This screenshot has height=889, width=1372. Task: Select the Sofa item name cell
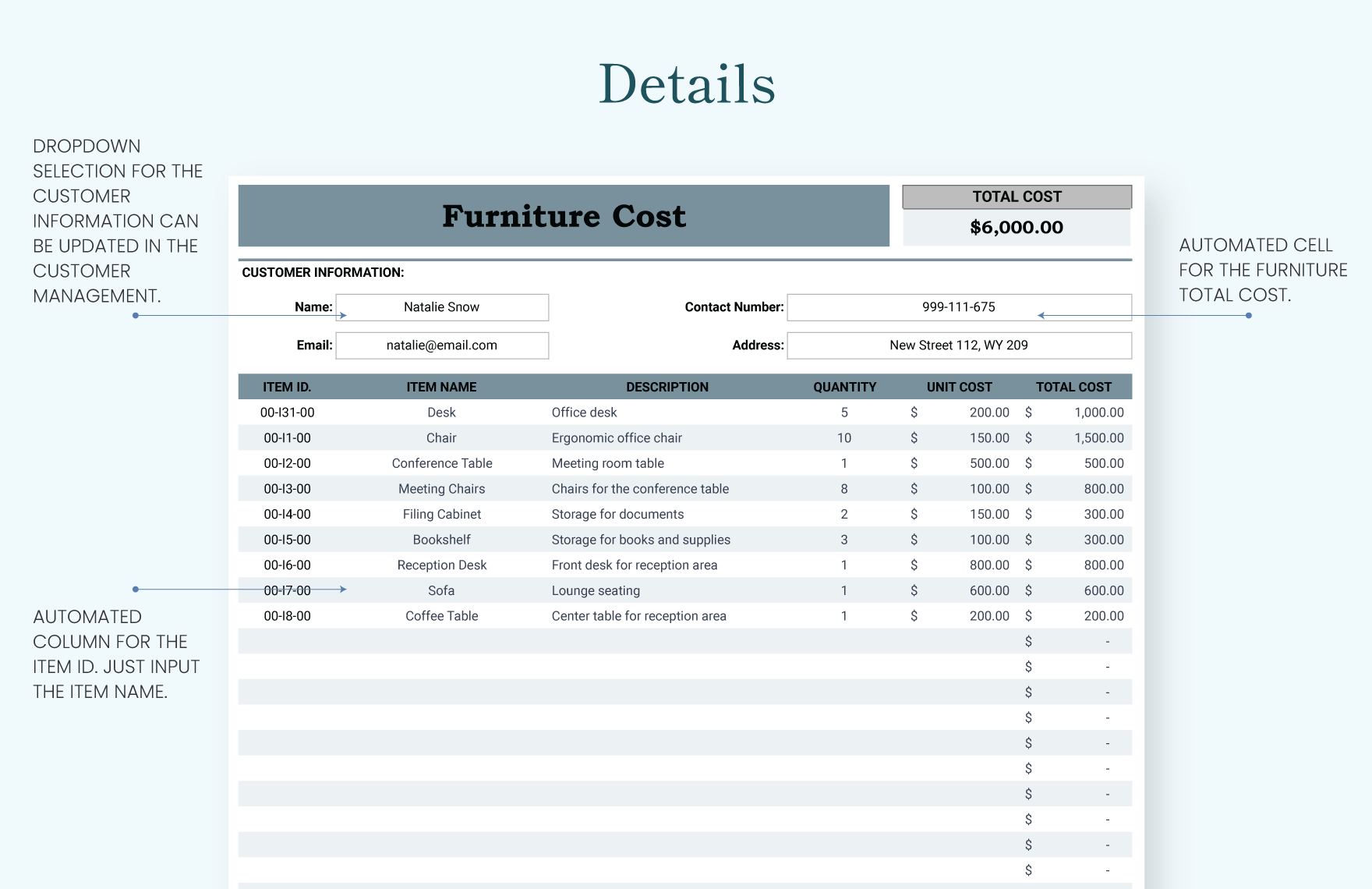tap(441, 590)
